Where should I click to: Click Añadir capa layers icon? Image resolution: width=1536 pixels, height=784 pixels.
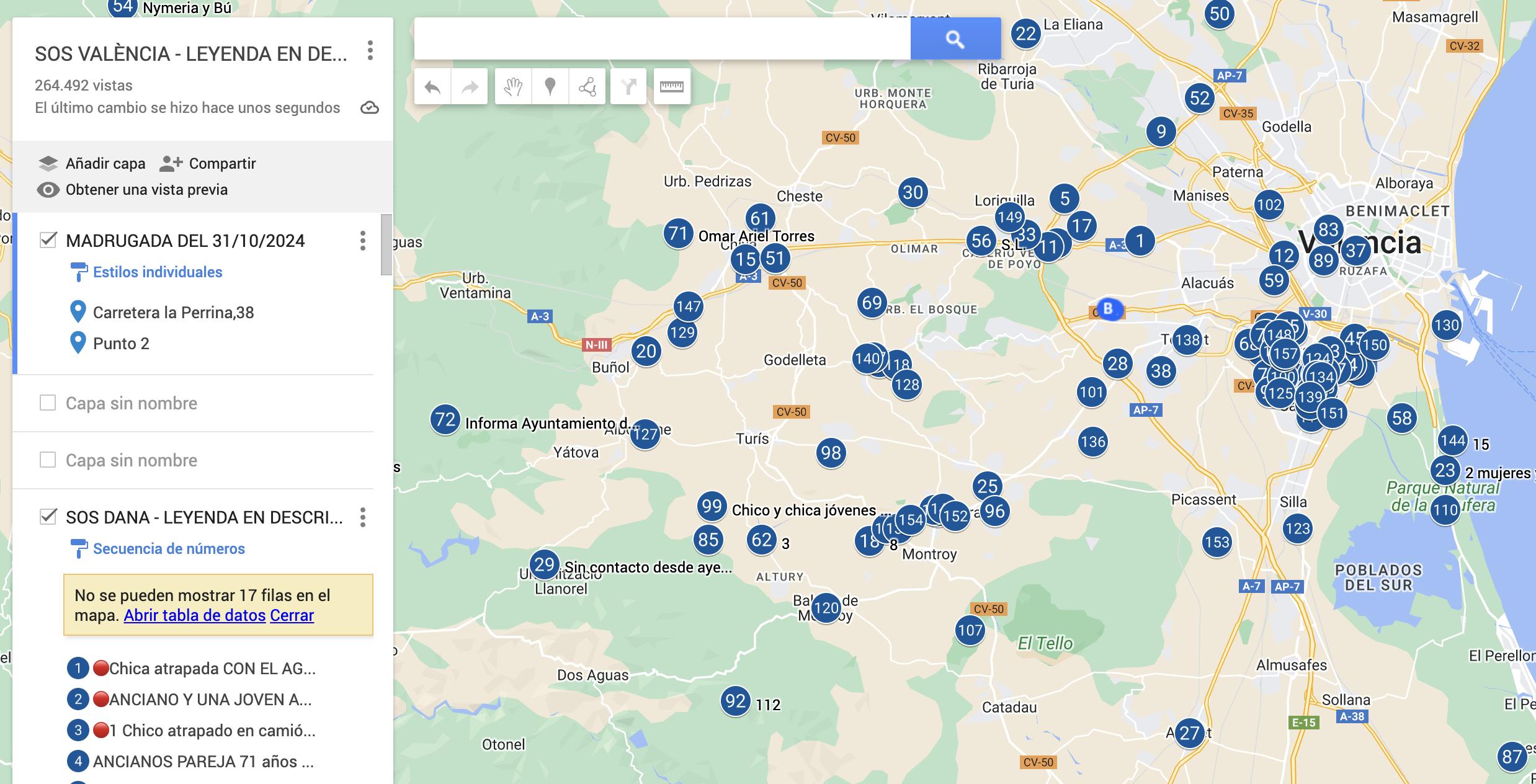(x=48, y=164)
